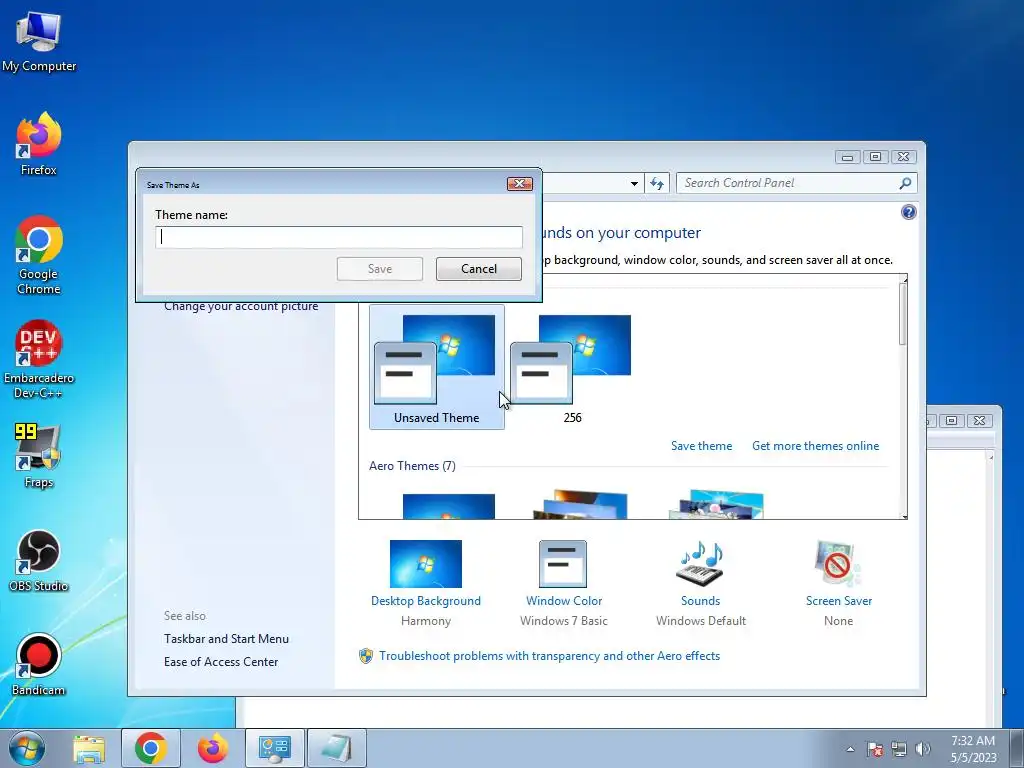1024x768 pixels.
Task: Open Troubleshoot transparency and Aero effects link
Action: 549,656
